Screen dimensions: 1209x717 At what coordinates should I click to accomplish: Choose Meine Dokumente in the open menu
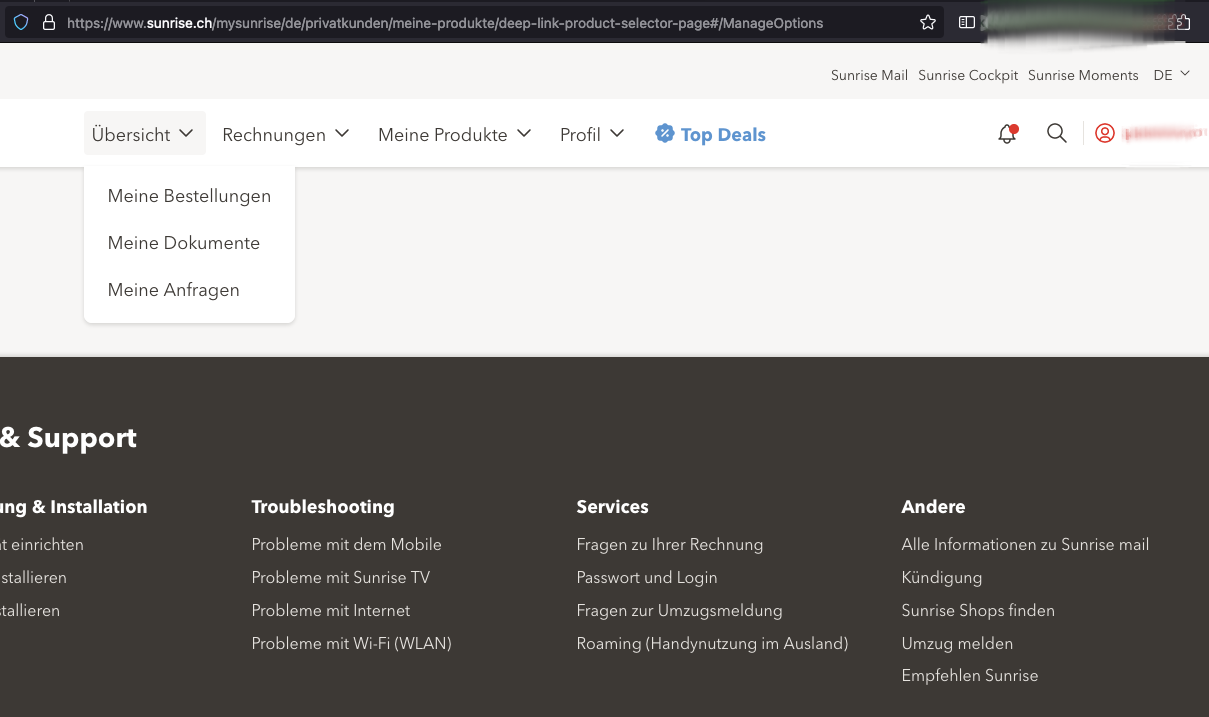(183, 243)
